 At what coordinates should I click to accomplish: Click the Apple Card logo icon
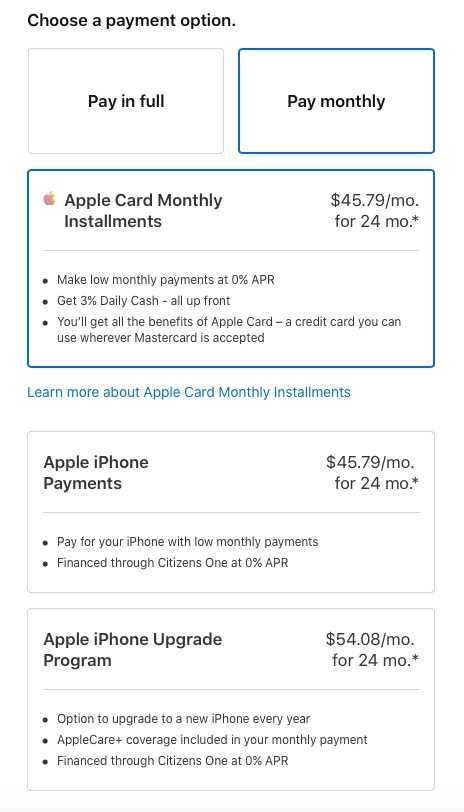pyautogui.click(x=49, y=199)
